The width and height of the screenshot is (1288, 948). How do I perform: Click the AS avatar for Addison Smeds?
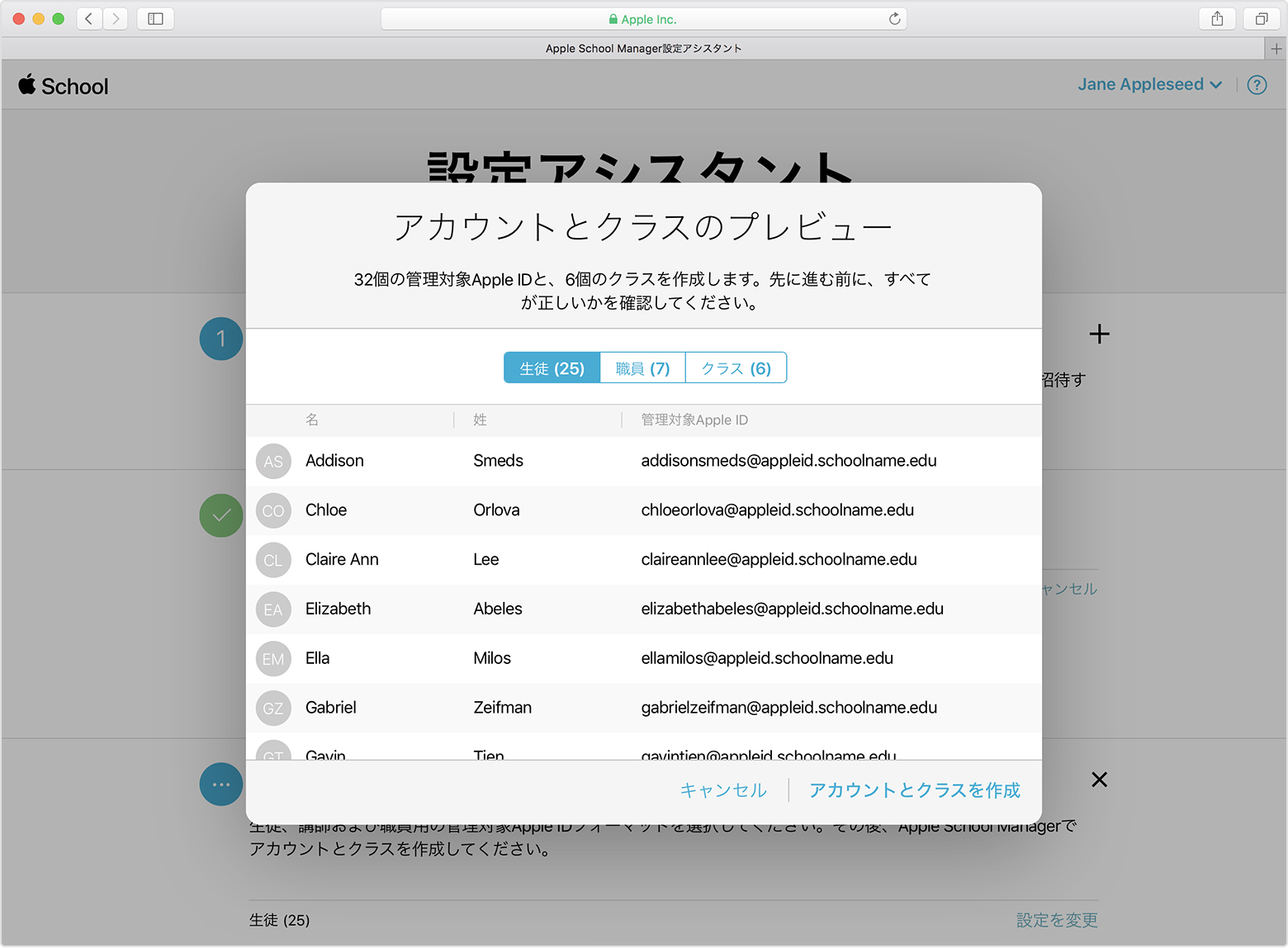pyautogui.click(x=273, y=462)
